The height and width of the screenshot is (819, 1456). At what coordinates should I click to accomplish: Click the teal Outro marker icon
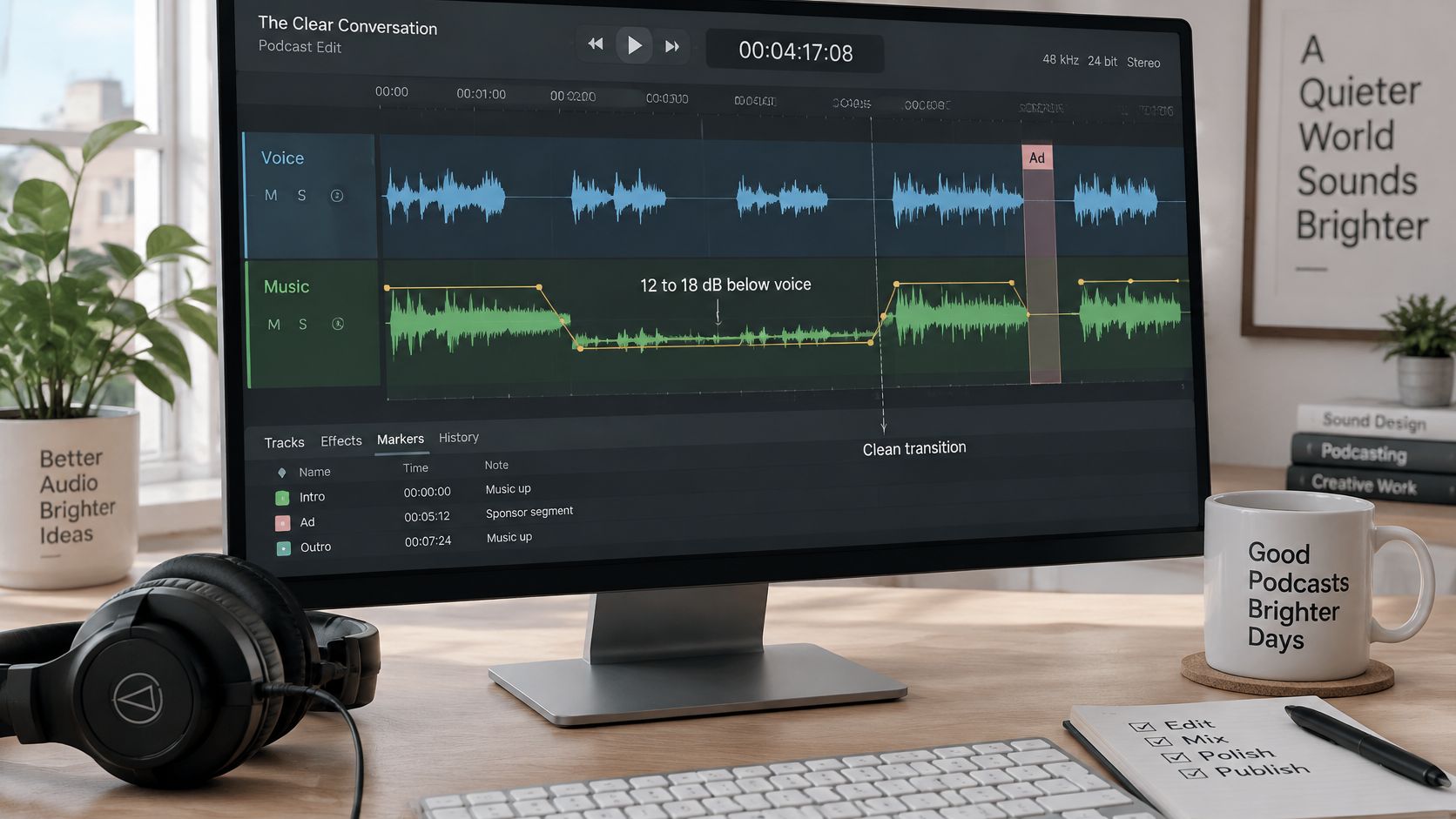coord(283,548)
